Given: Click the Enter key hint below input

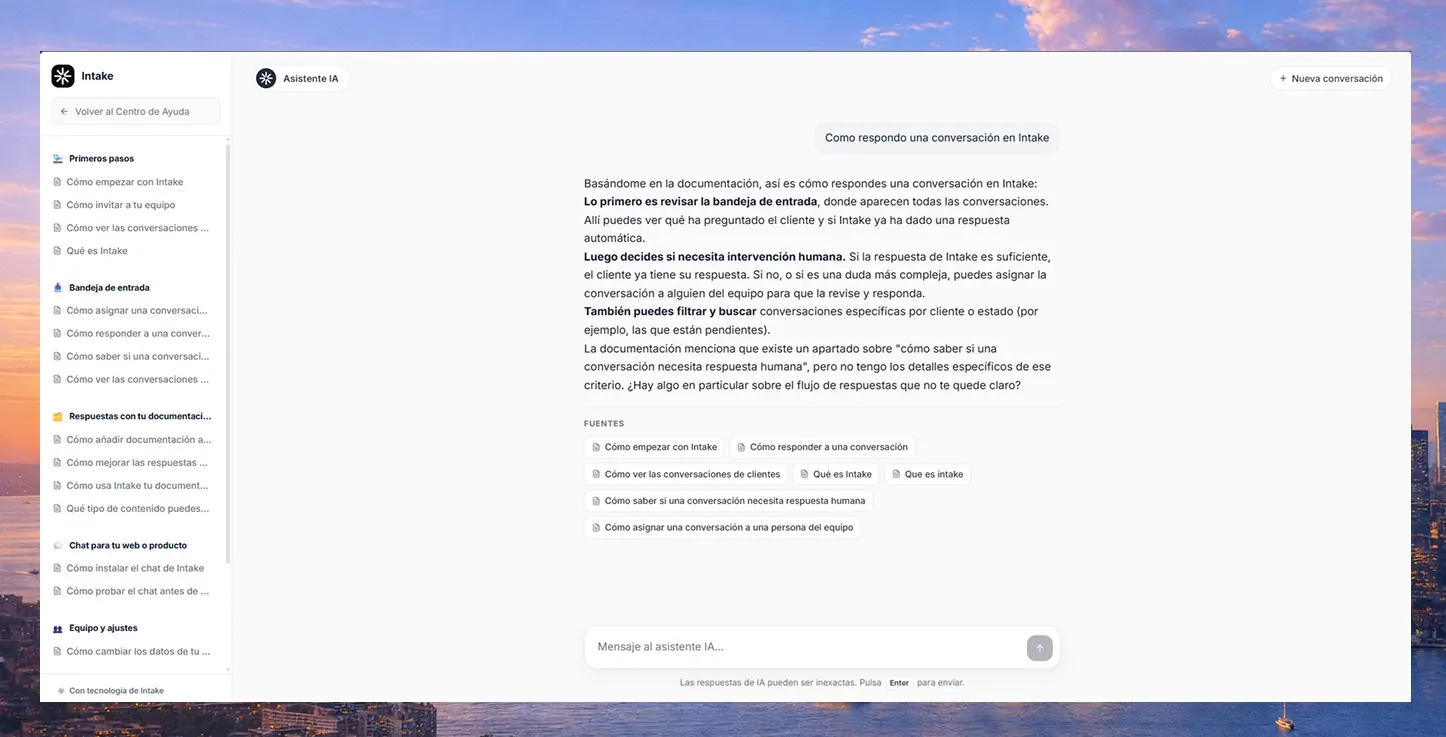Looking at the screenshot, I should click(x=899, y=683).
